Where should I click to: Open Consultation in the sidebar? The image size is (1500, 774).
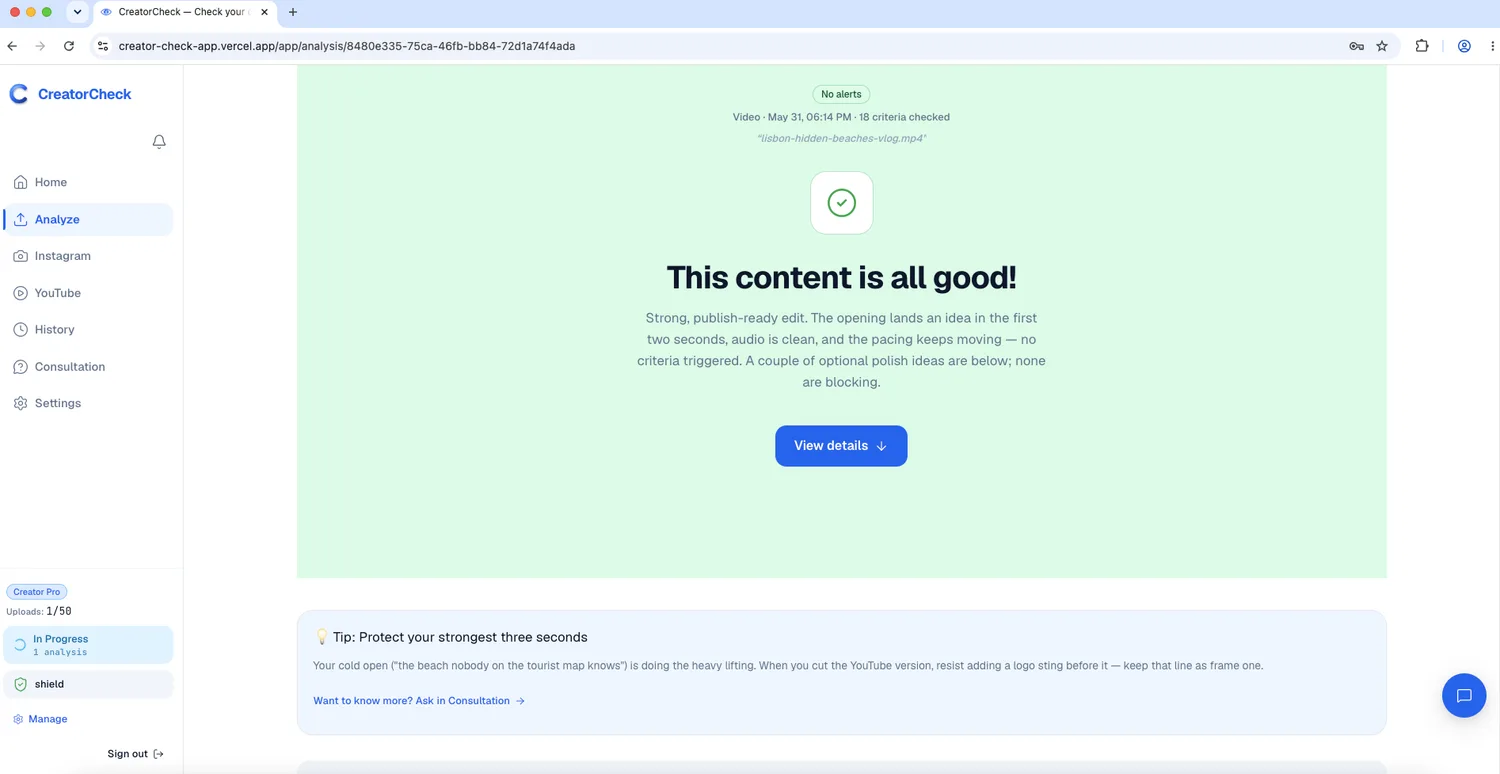(88, 366)
